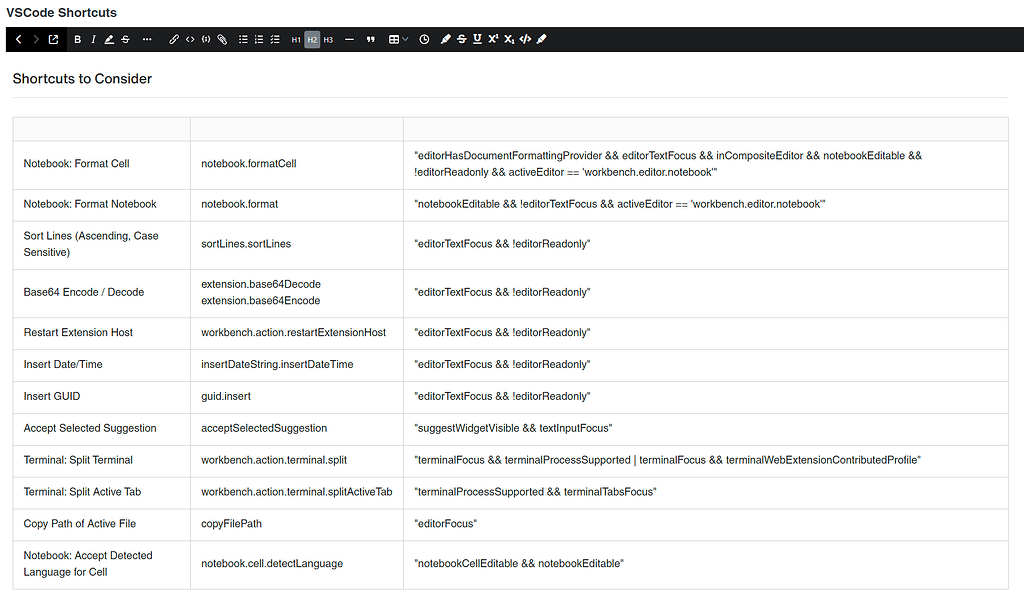Toggle Heading 2 formatting
1024x607 pixels.
tap(312, 39)
